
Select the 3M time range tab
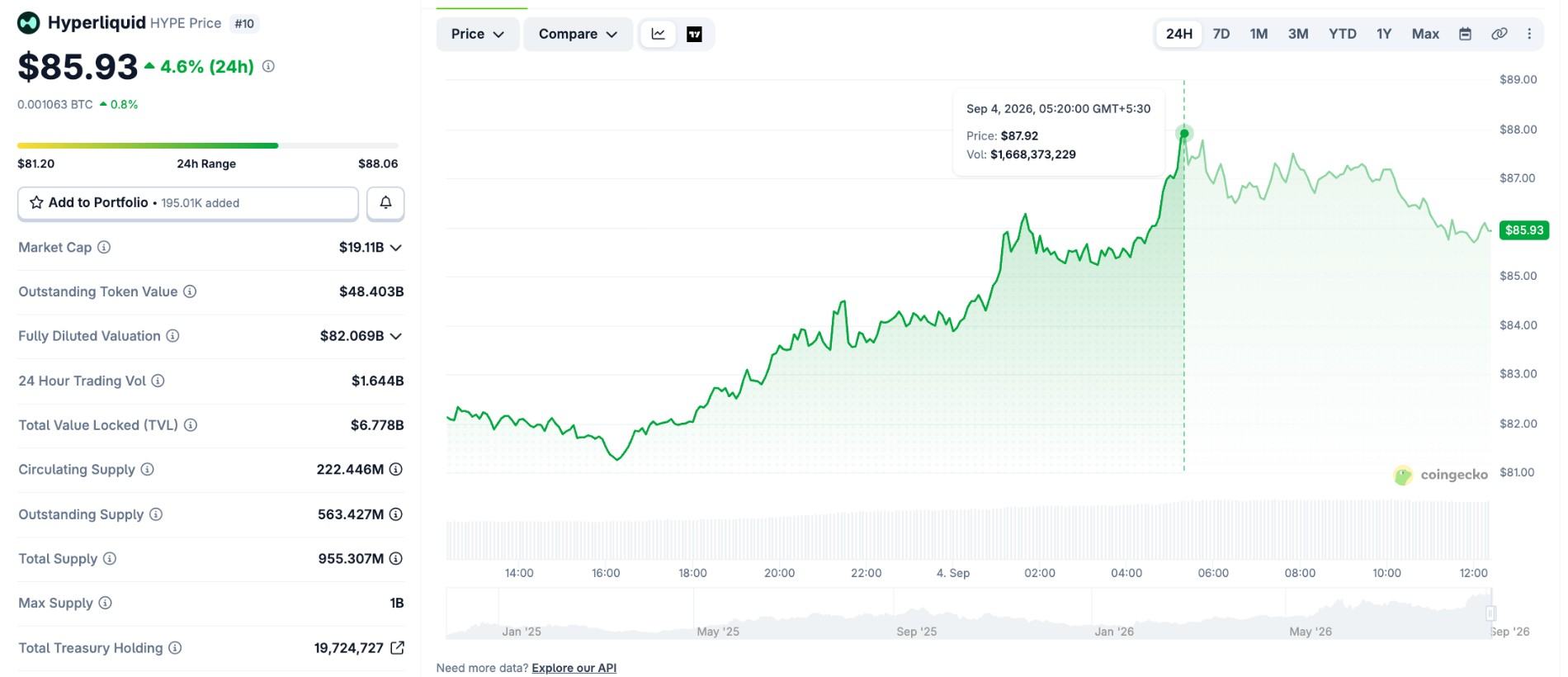[x=1298, y=34]
